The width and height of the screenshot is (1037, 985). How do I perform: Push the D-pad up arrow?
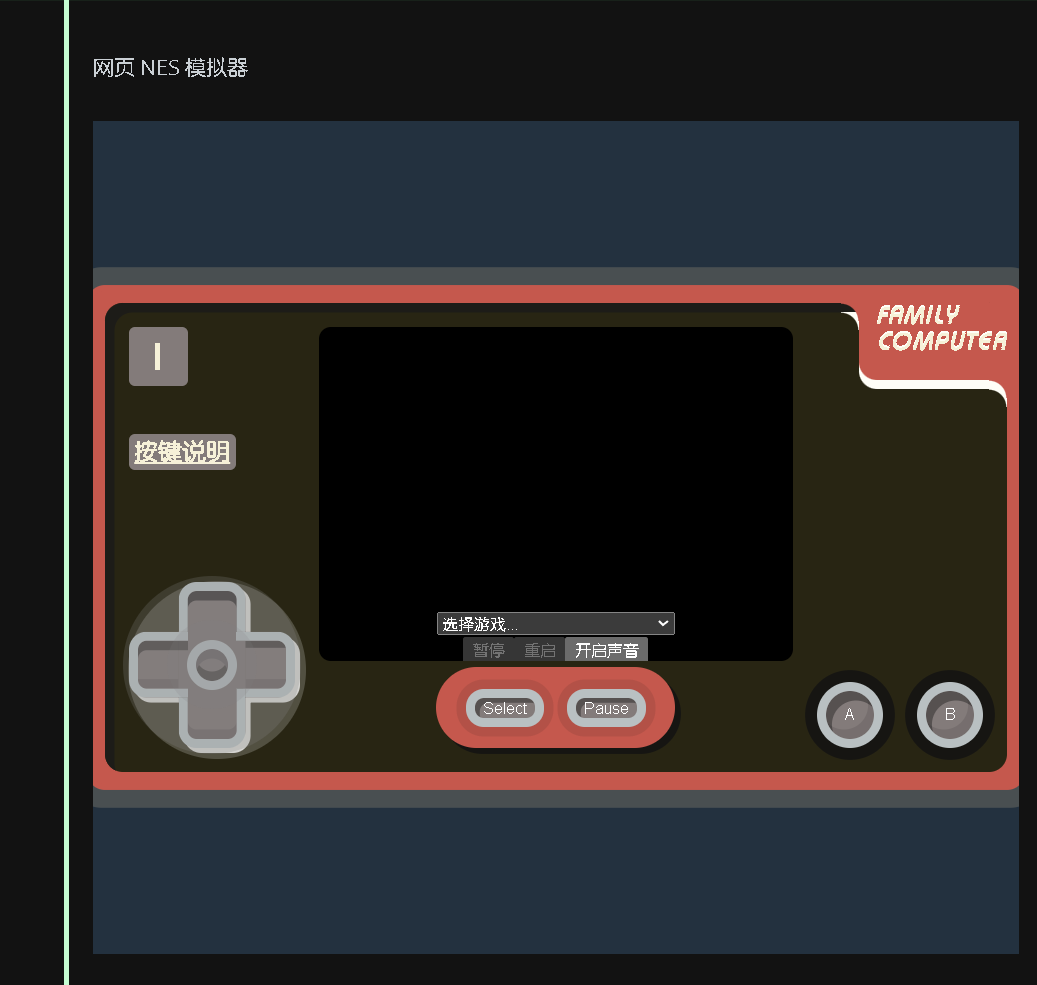pos(212,612)
